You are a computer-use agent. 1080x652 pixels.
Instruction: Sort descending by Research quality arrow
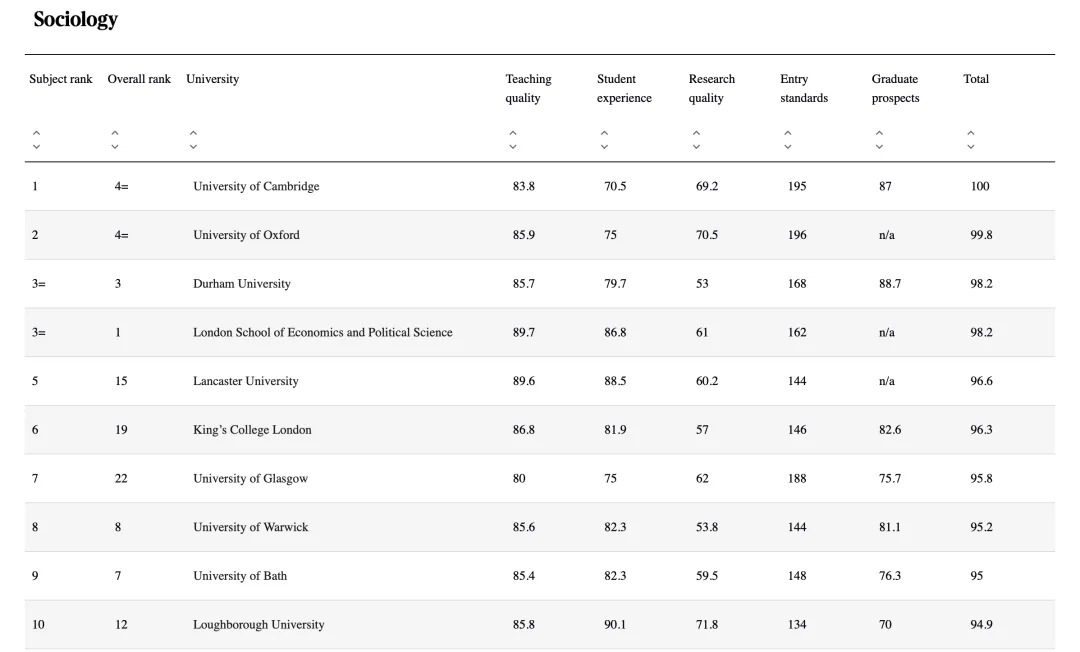(696, 147)
